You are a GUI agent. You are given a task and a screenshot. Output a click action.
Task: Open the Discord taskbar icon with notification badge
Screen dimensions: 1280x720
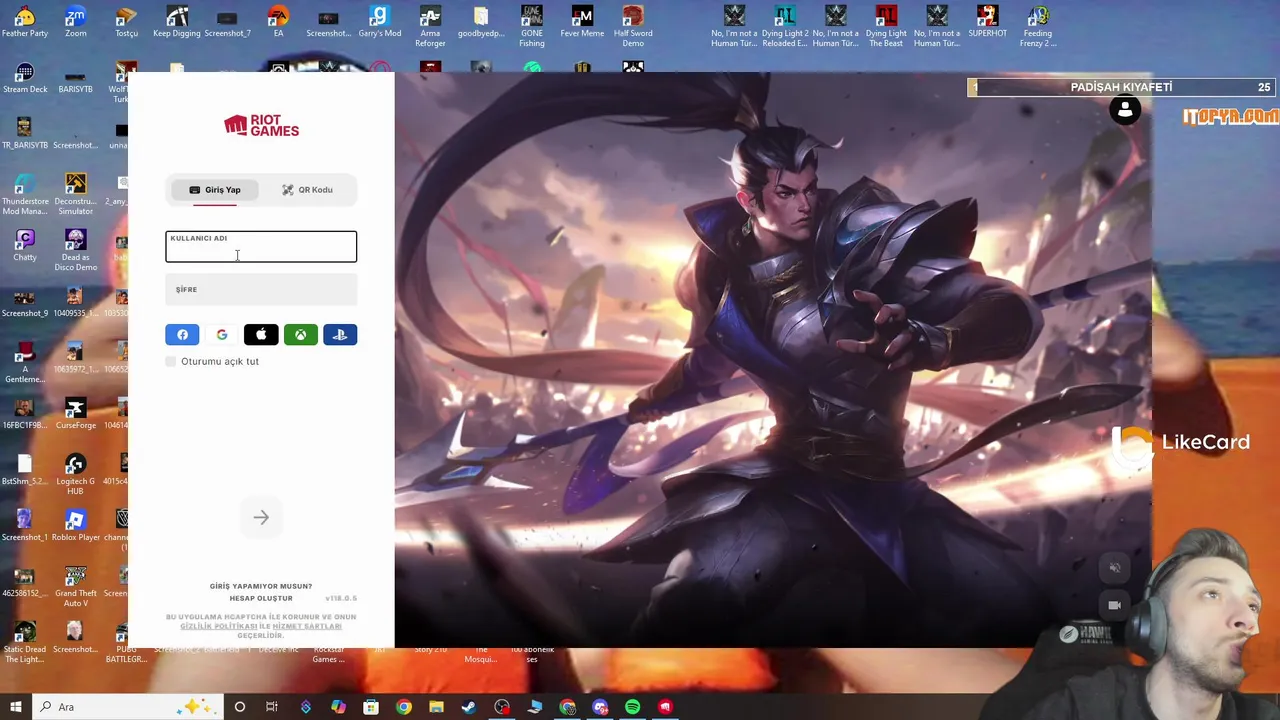600,707
